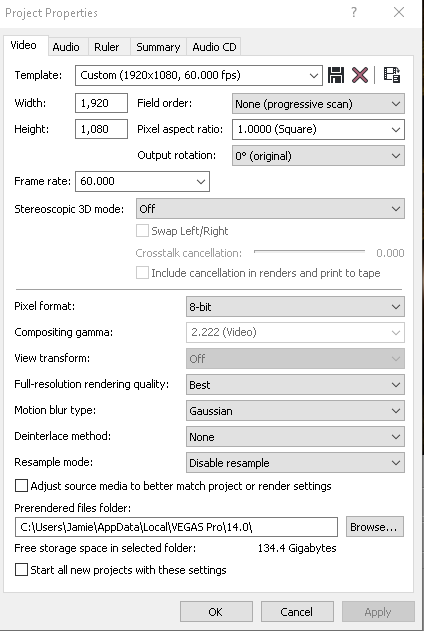Screen dimensions: 424x631
Task: Check Start all new projects with these settings
Action: coord(21,570)
